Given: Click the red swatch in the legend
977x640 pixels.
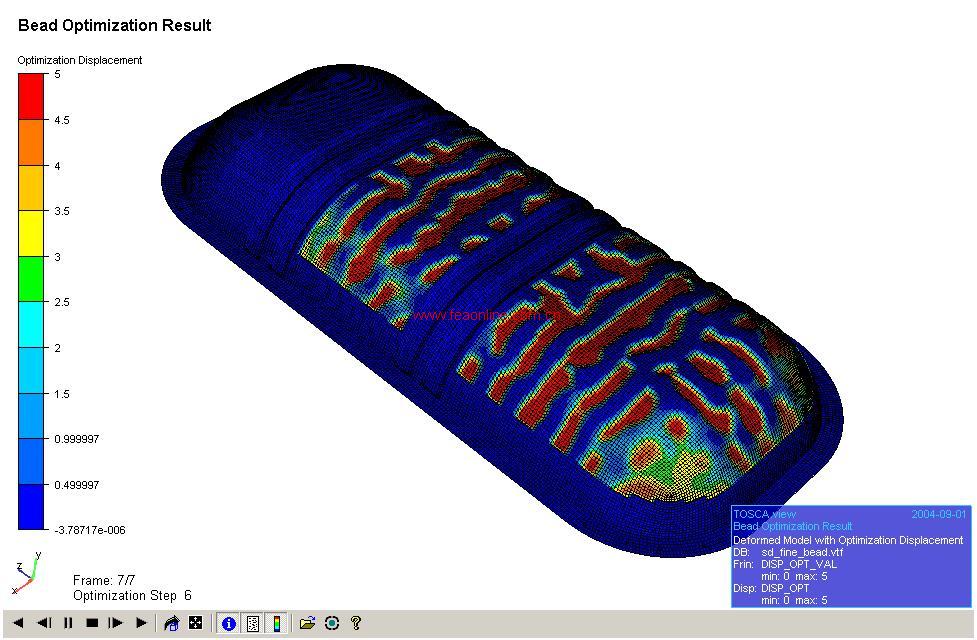Looking at the screenshot, I should coord(31,96).
